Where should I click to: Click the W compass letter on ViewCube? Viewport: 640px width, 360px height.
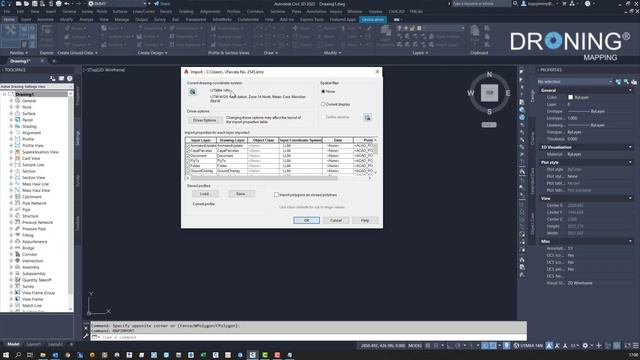(x=471, y=93)
